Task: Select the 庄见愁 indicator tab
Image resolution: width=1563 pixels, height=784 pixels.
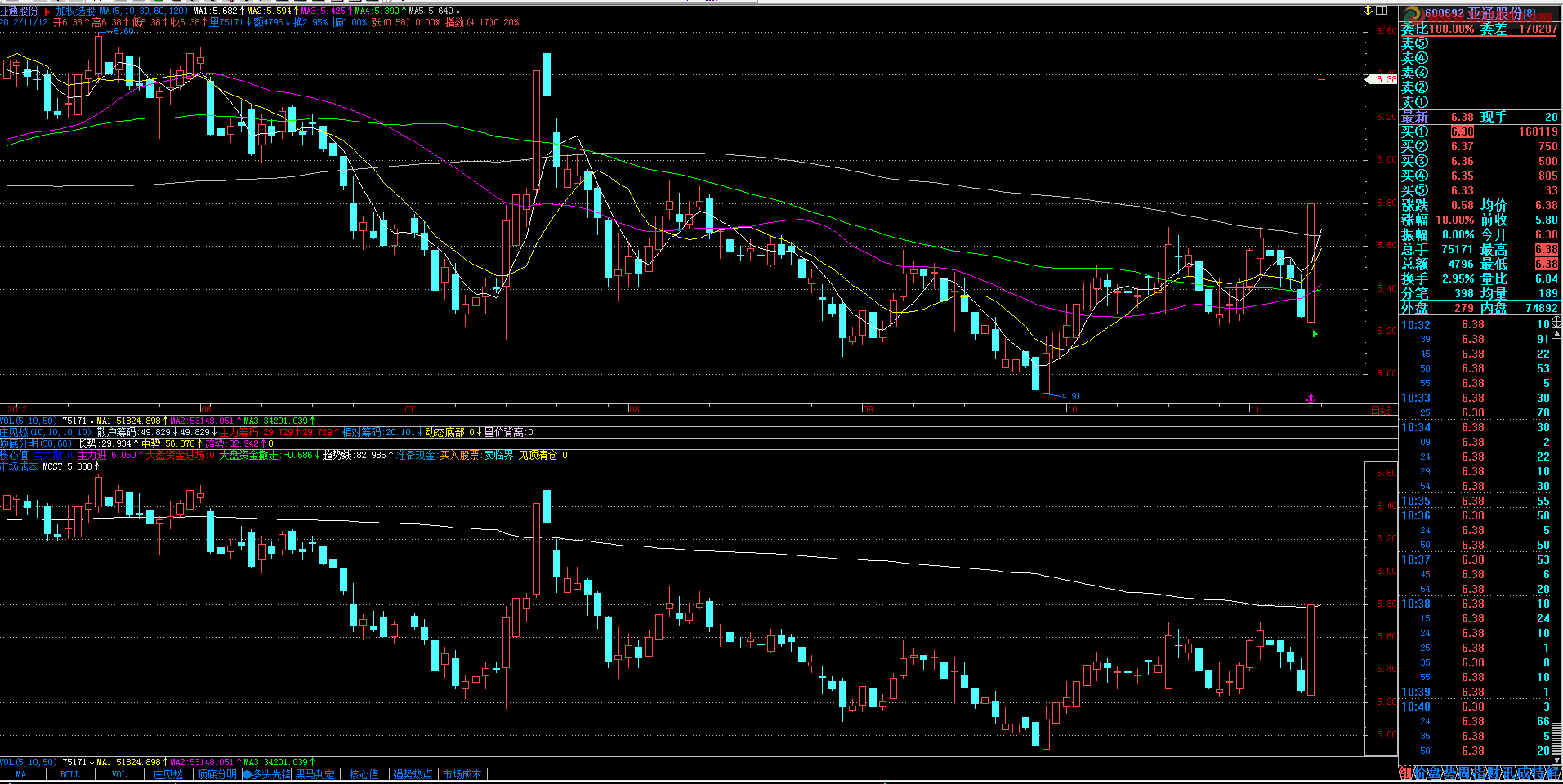Action: (x=168, y=774)
